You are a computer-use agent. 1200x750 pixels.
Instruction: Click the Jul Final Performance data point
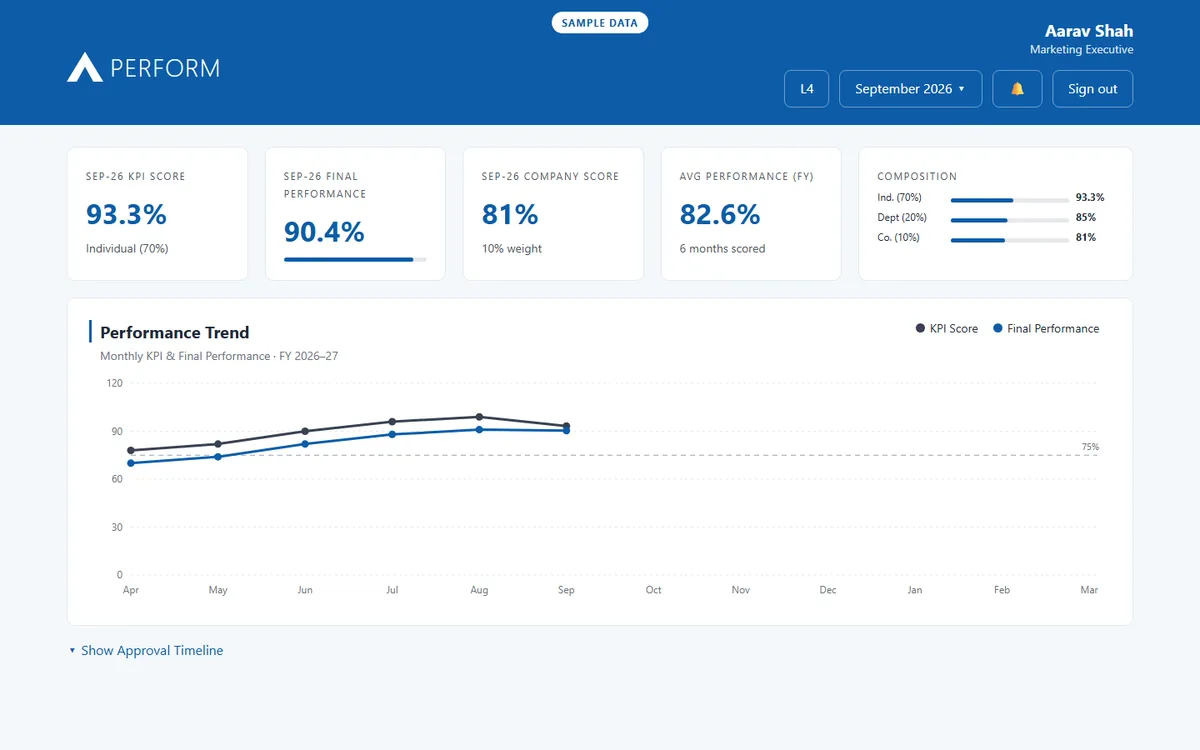[392, 434]
